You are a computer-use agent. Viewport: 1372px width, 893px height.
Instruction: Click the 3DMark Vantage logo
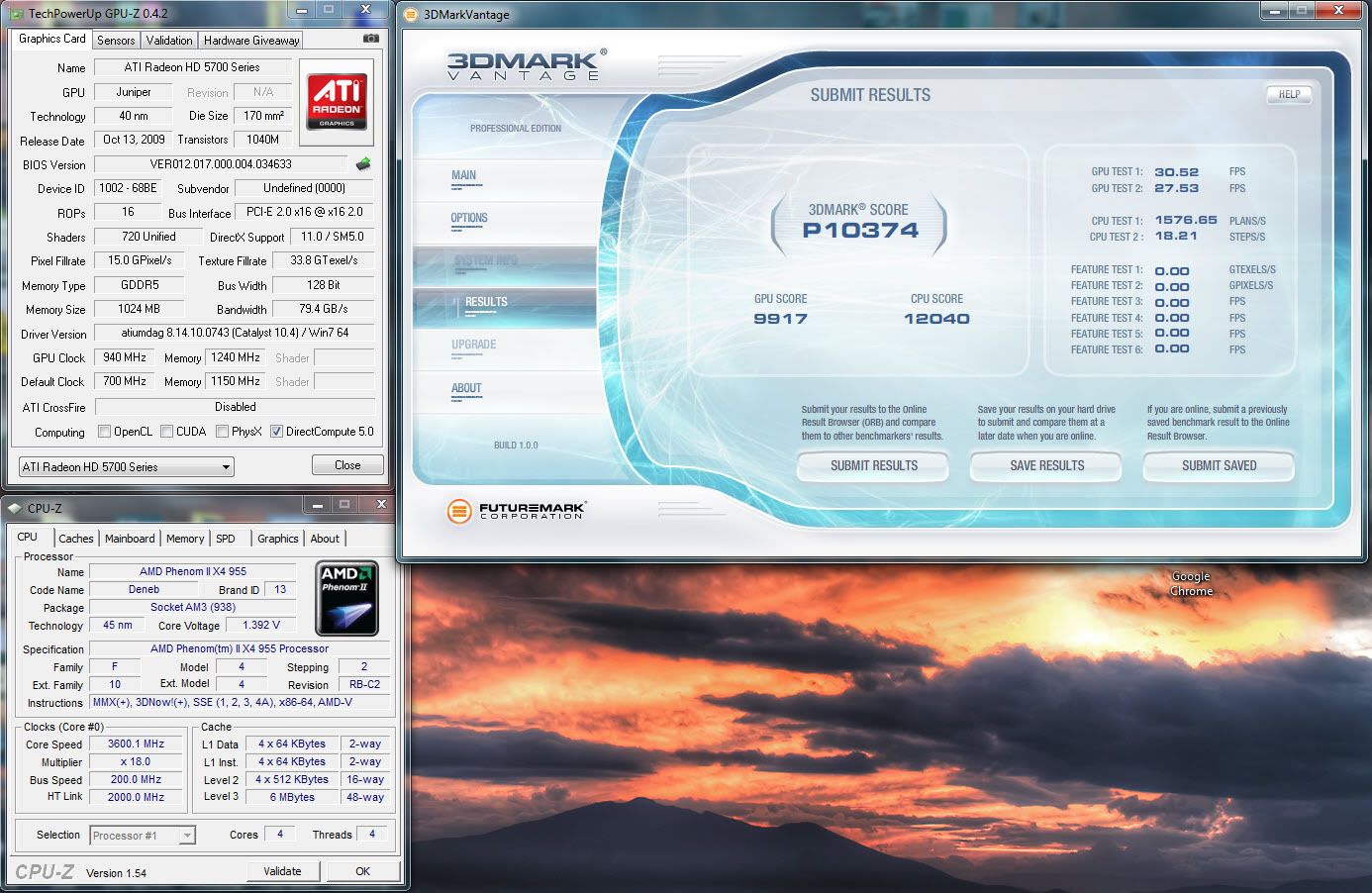pyautogui.click(x=527, y=65)
